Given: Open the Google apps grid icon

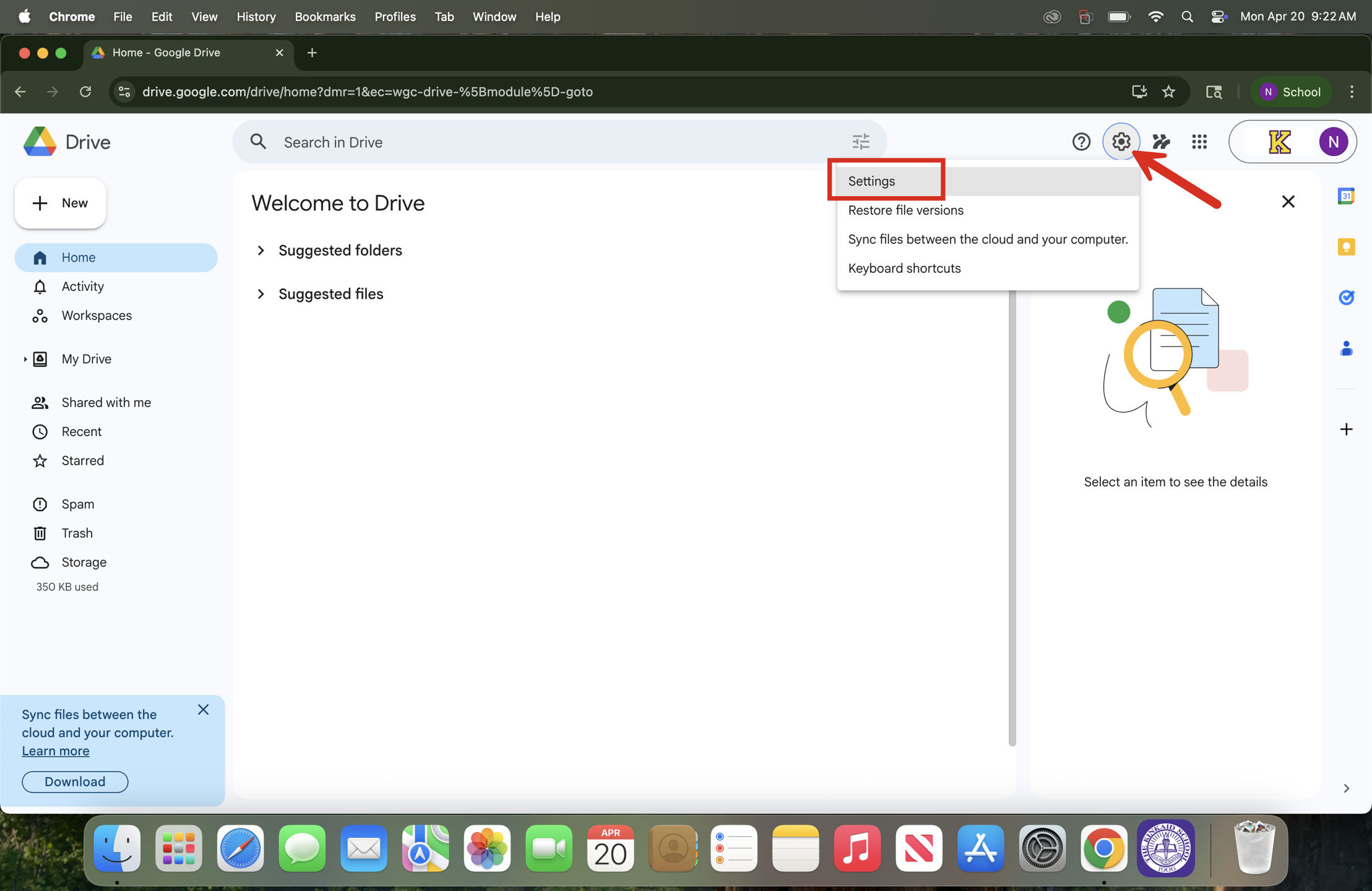Looking at the screenshot, I should click(x=1199, y=142).
